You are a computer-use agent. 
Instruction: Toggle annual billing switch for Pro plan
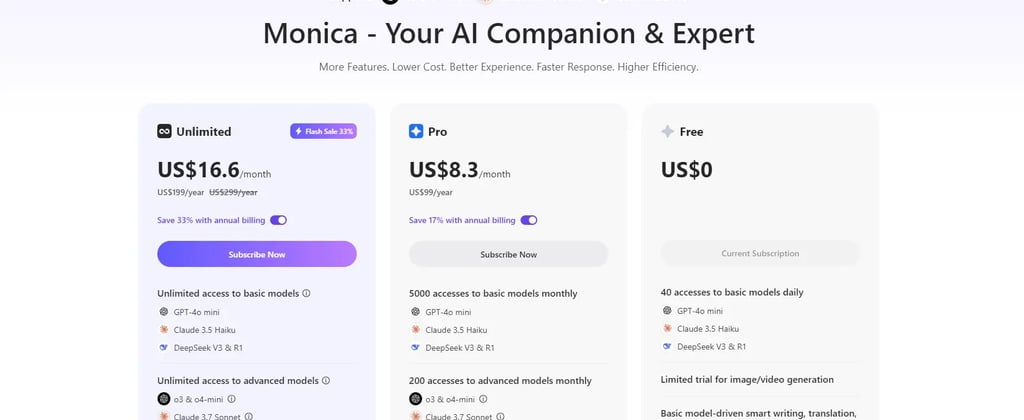529,220
